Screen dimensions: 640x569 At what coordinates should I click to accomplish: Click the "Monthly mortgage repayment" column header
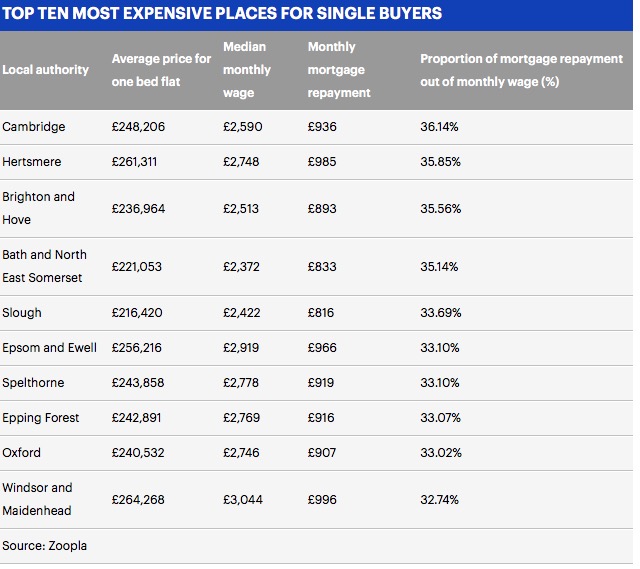pyautogui.click(x=339, y=70)
